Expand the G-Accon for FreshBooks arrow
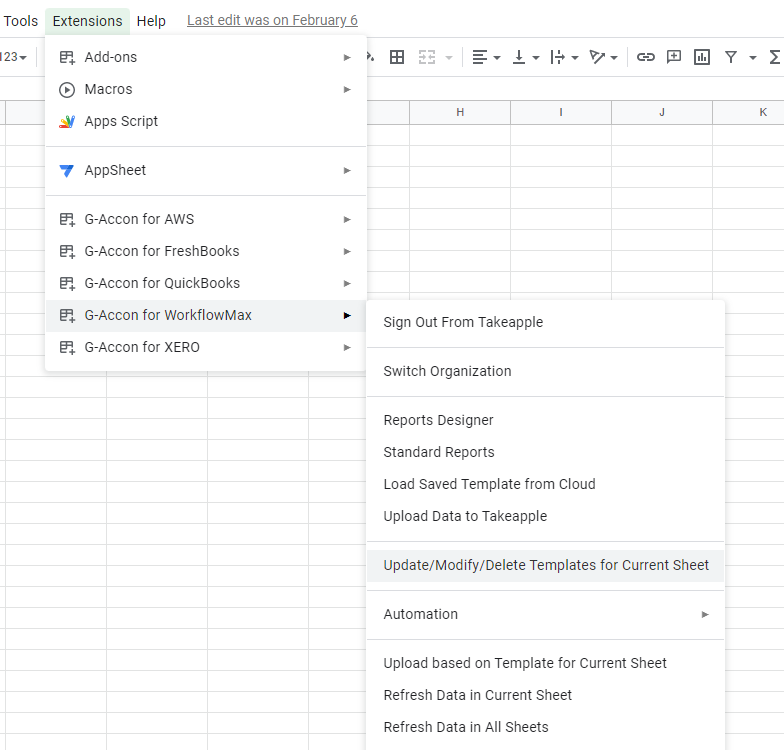 coord(347,252)
